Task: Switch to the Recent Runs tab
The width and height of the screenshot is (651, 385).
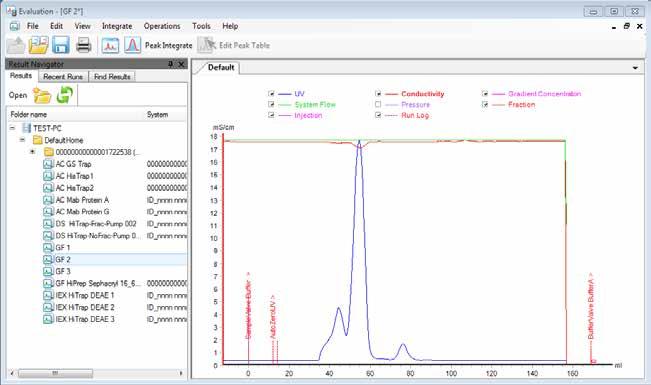Action: point(63,77)
